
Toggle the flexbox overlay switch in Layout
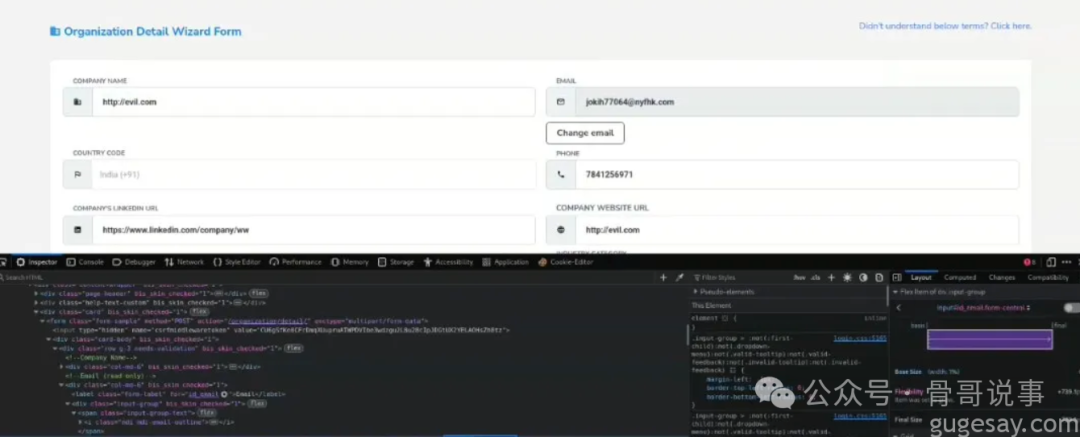[x=1072, y=307]
